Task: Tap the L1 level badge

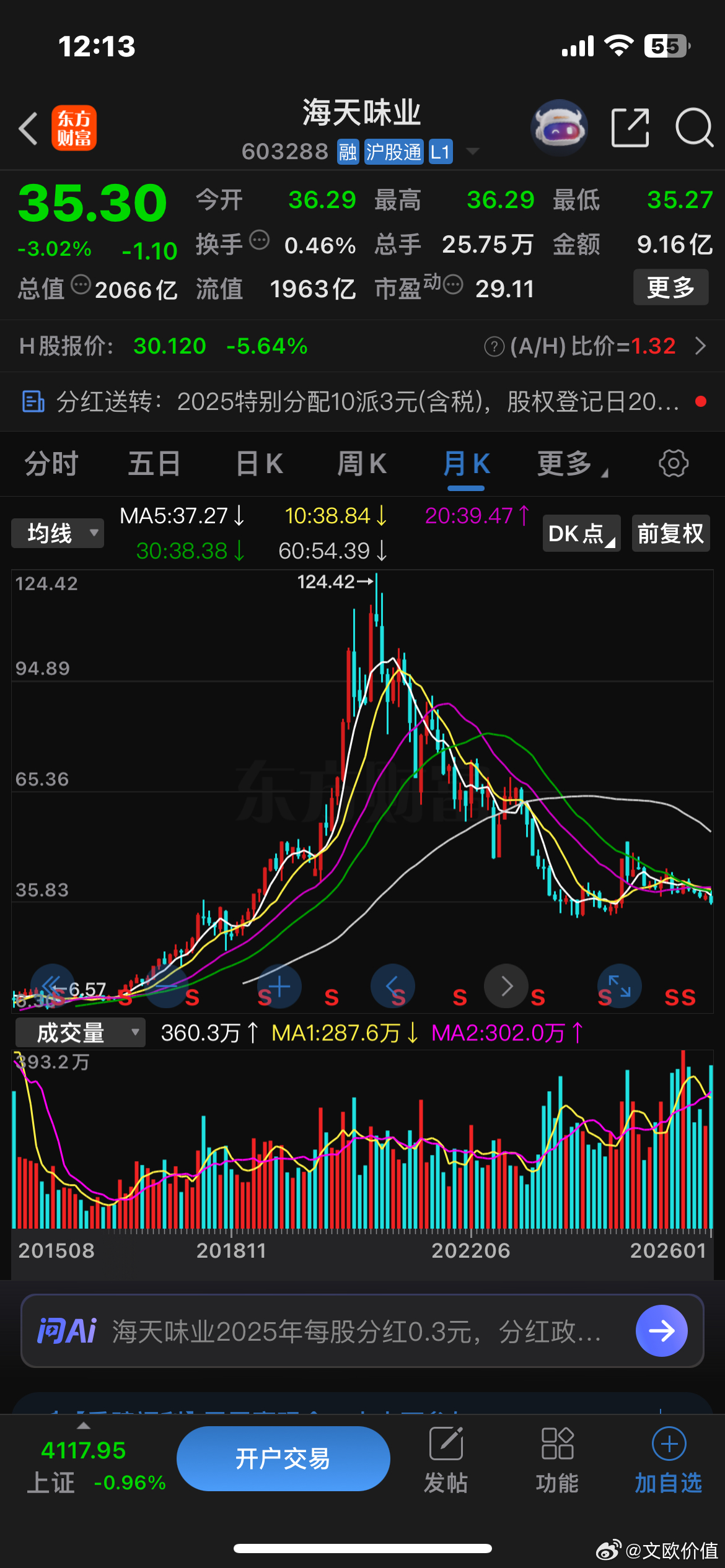Action: click(x=440, y=152)
